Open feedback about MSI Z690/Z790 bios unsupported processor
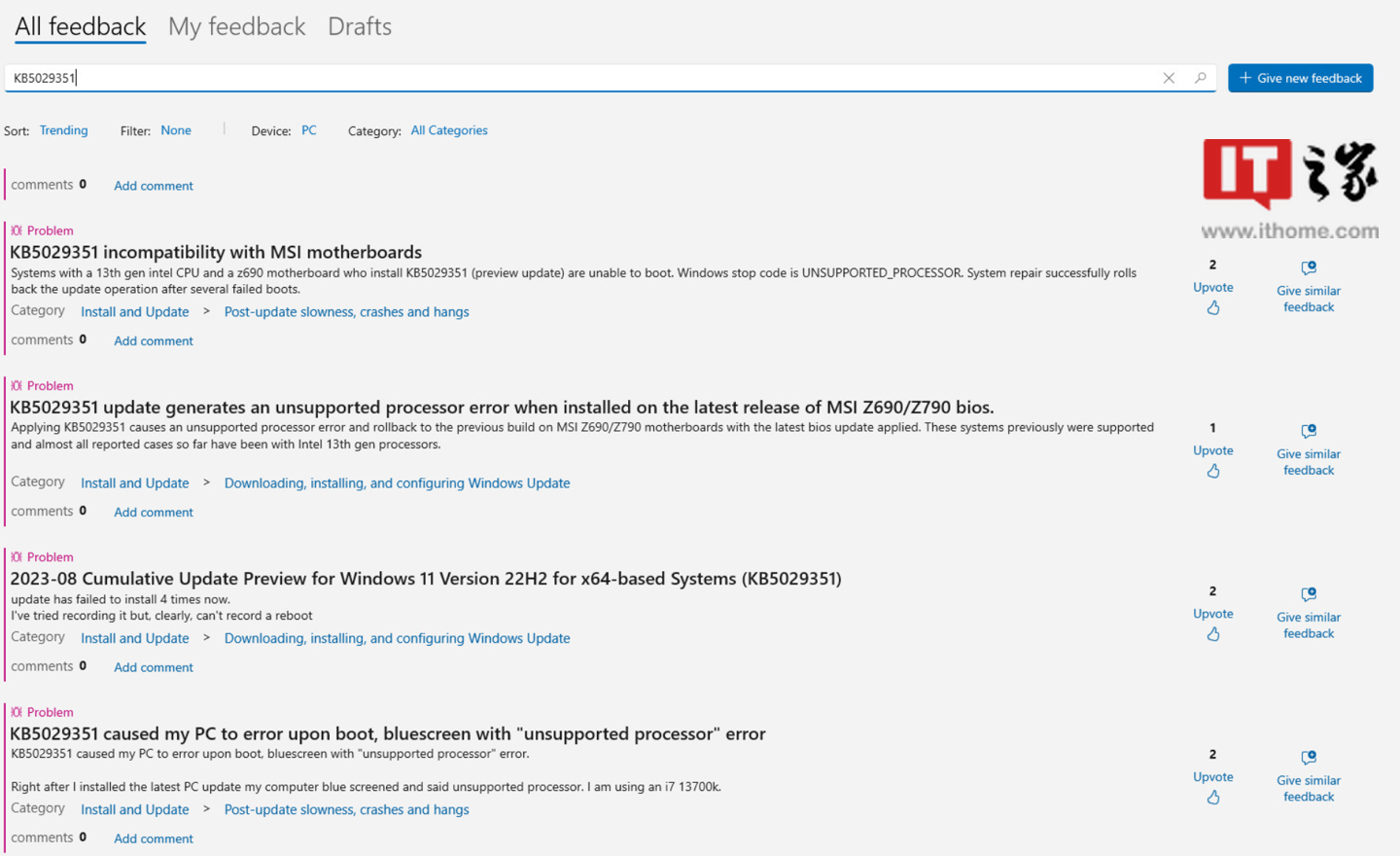 [x=502, y=408]
